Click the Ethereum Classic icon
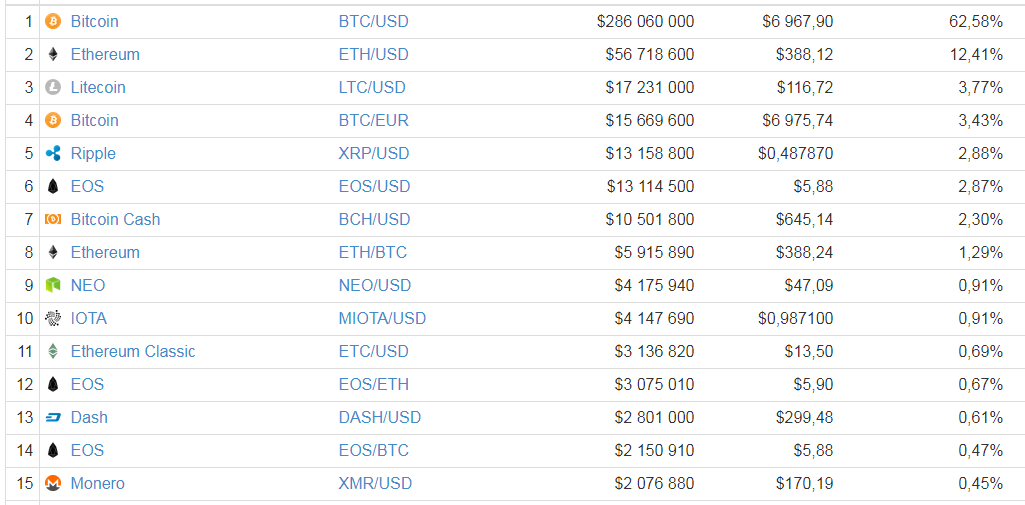The height and width of the screenshot is (505, 1025). (x=53, y=352)
